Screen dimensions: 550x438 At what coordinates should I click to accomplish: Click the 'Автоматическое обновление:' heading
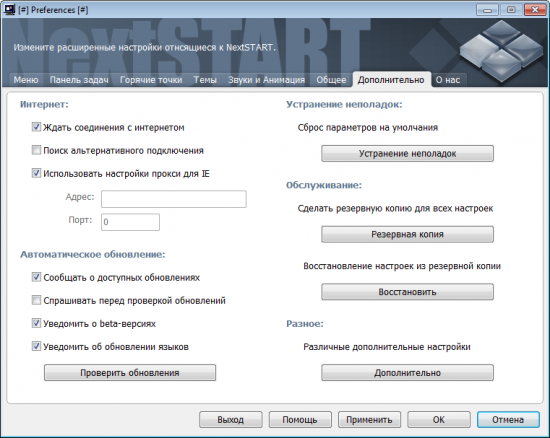coord(93,254)
